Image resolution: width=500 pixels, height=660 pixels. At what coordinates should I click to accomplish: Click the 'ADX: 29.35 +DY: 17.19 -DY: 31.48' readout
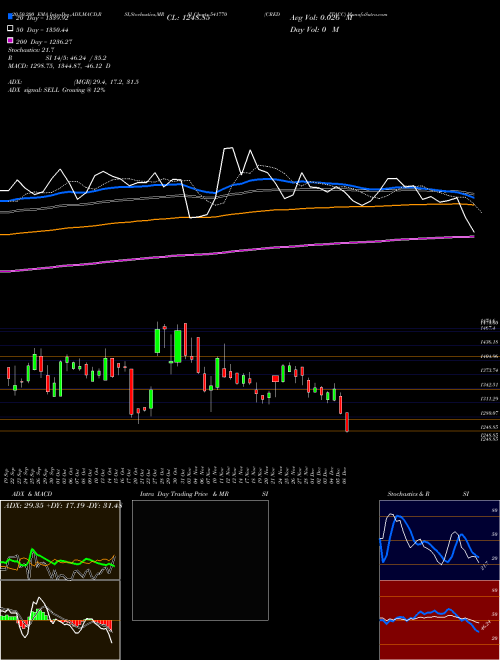click(62, 505)
